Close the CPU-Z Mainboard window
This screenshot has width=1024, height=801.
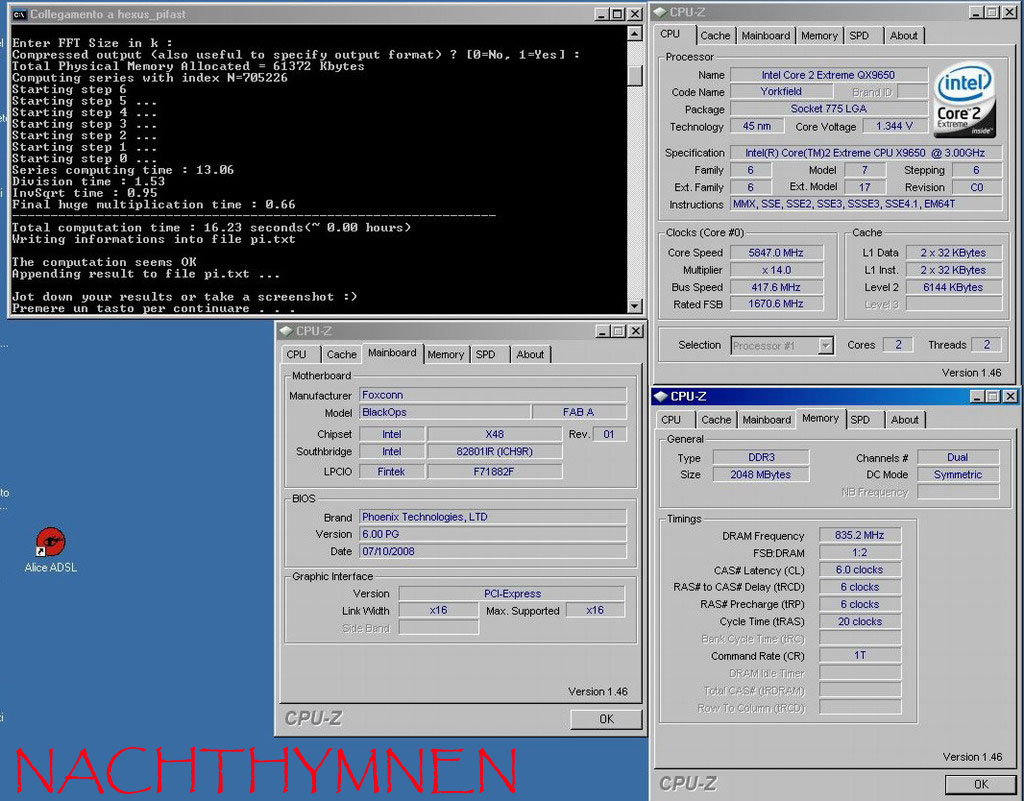pos(635,331)
